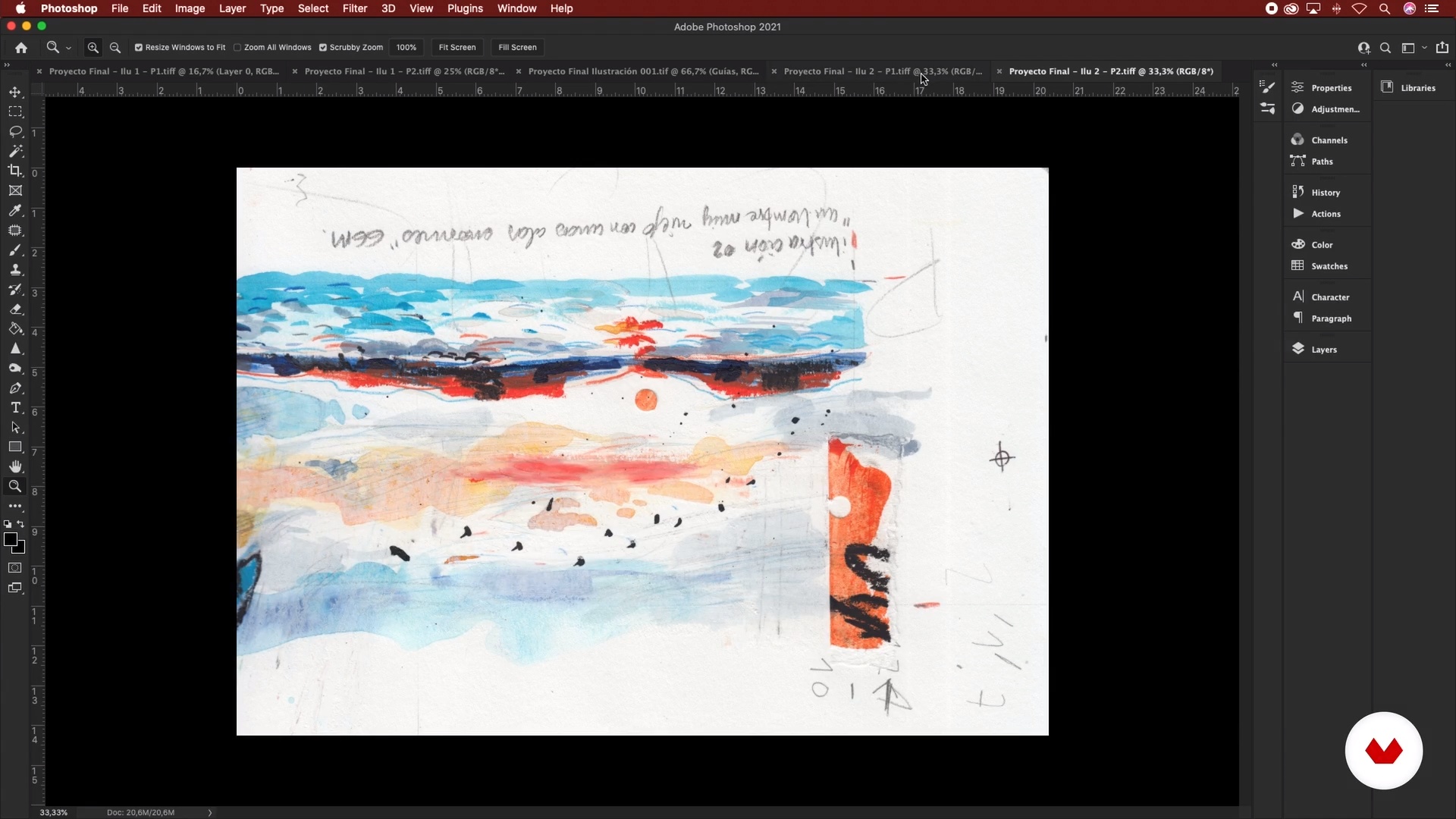
Task: Open the Libraries panel
Action: coord(1410,87)
